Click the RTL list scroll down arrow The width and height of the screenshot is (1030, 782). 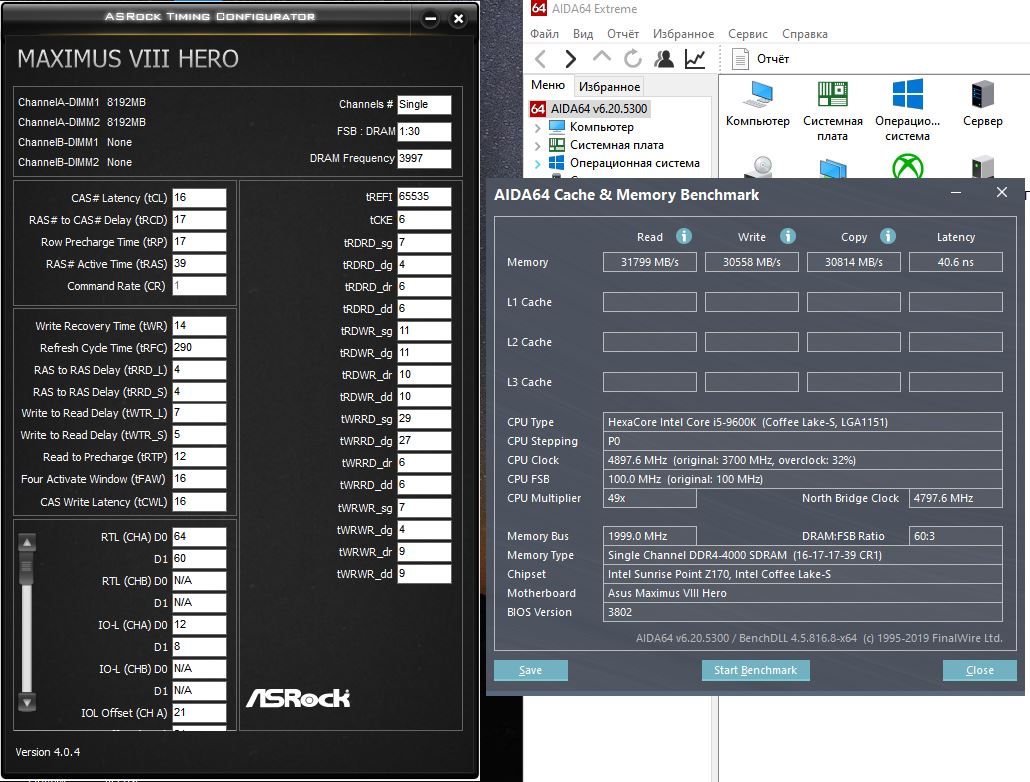click(27, 702)
